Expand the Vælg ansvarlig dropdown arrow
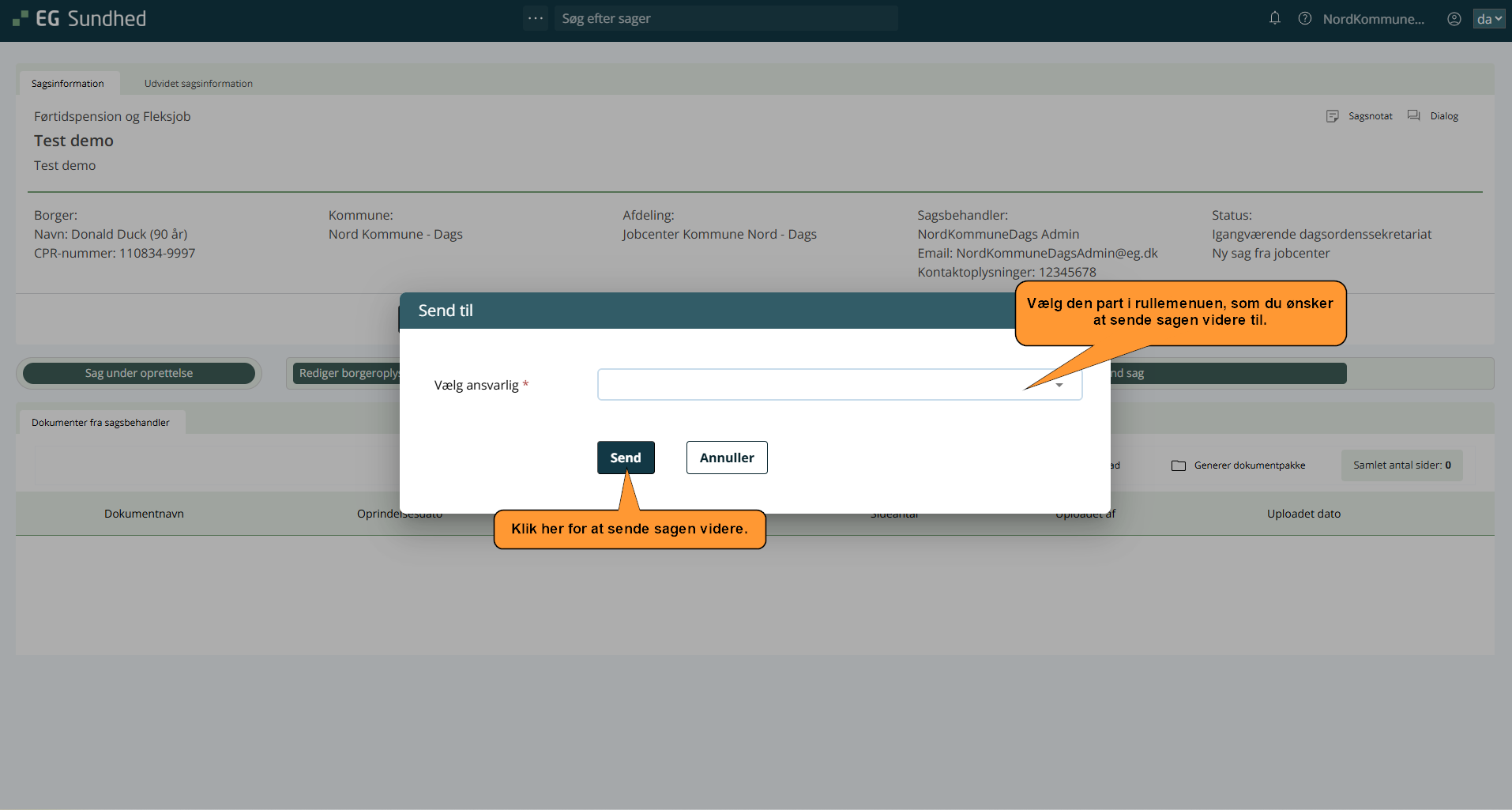1512x810 pixels. click(1059, 385)
